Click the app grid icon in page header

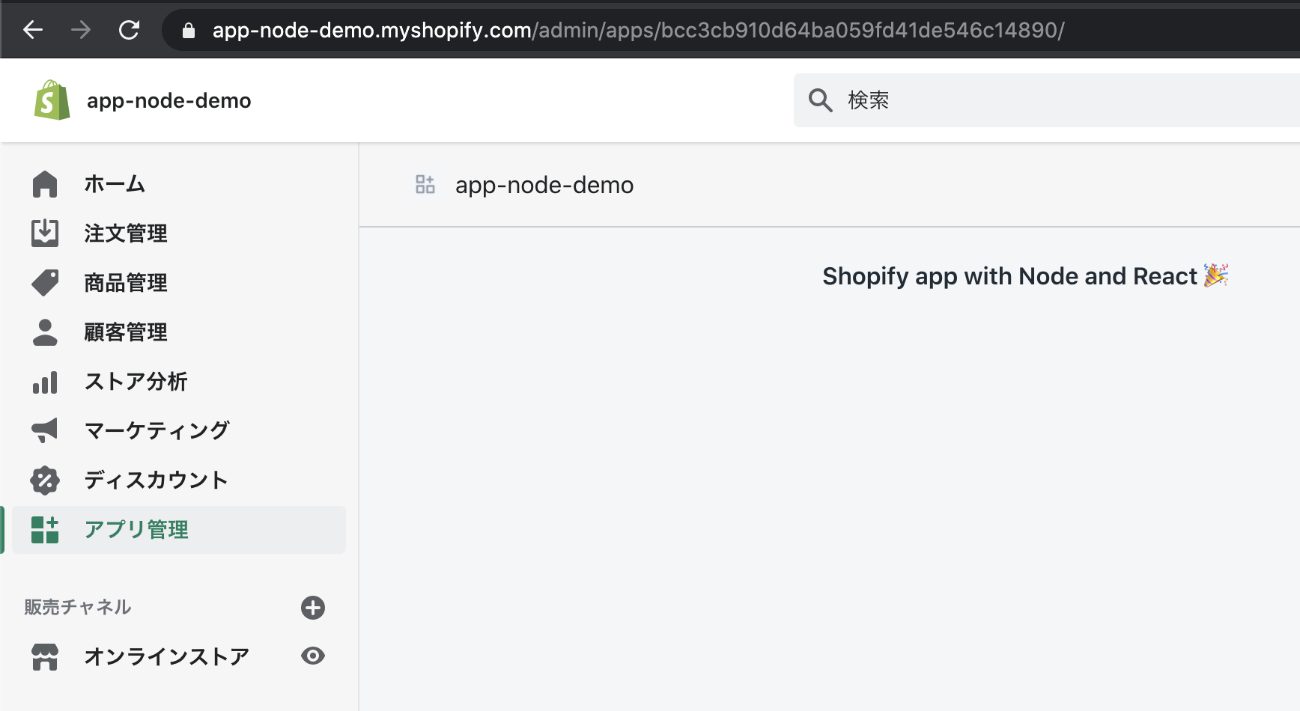click(x=425, y=184)
